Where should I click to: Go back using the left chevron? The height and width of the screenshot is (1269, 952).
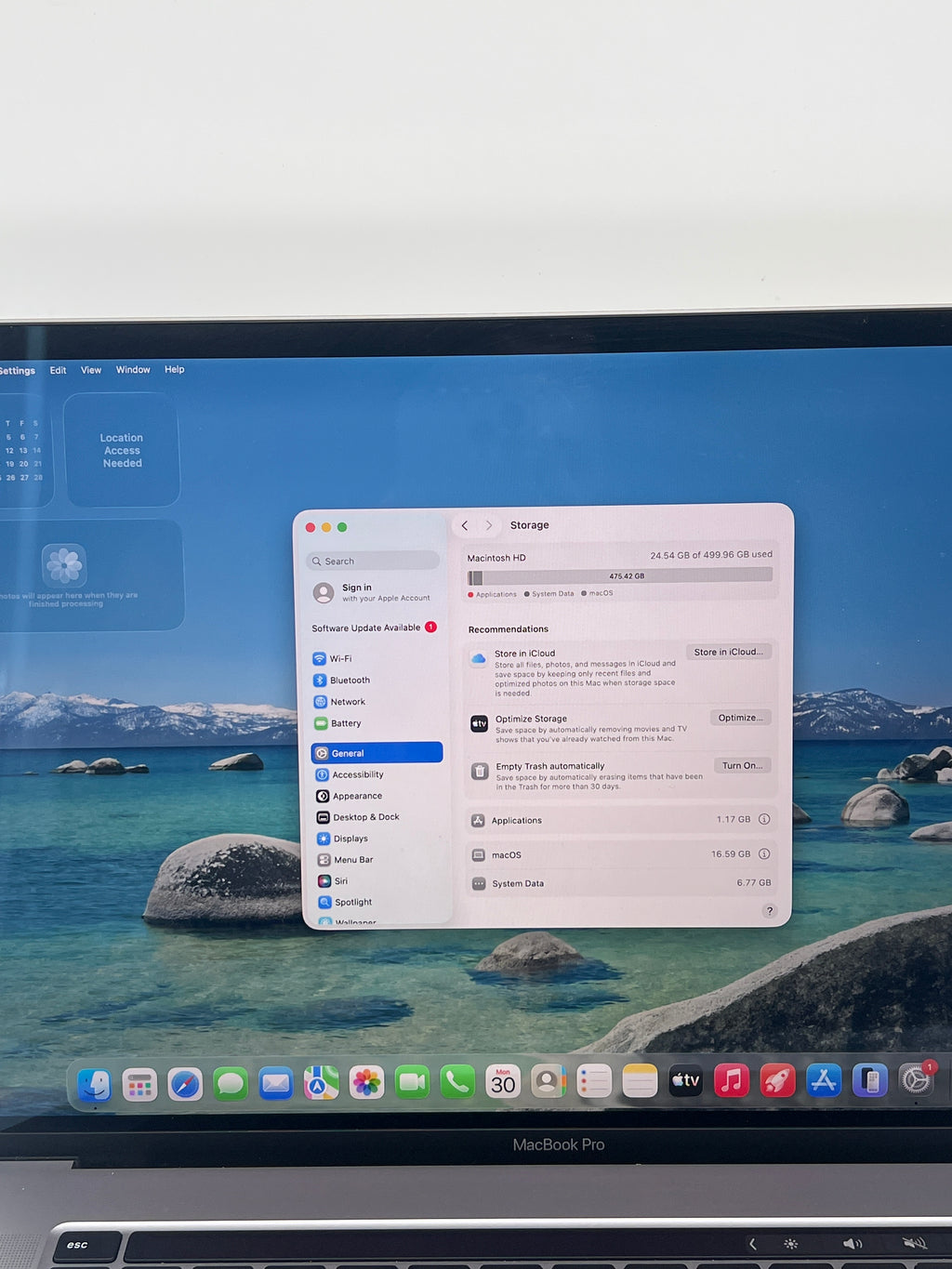click(465, 525)
